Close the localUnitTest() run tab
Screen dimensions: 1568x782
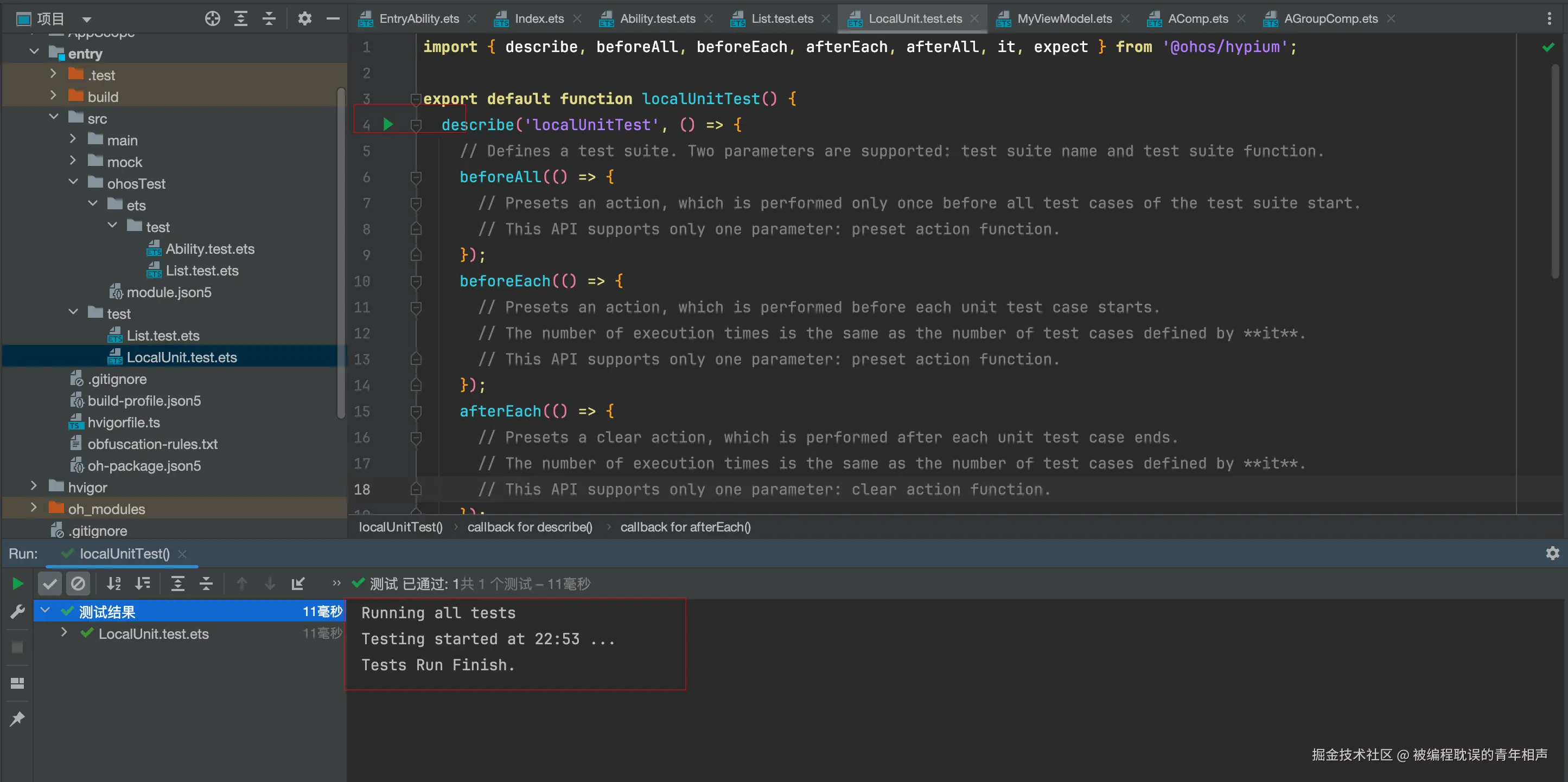pyautogui.click(x=182, y=554)
